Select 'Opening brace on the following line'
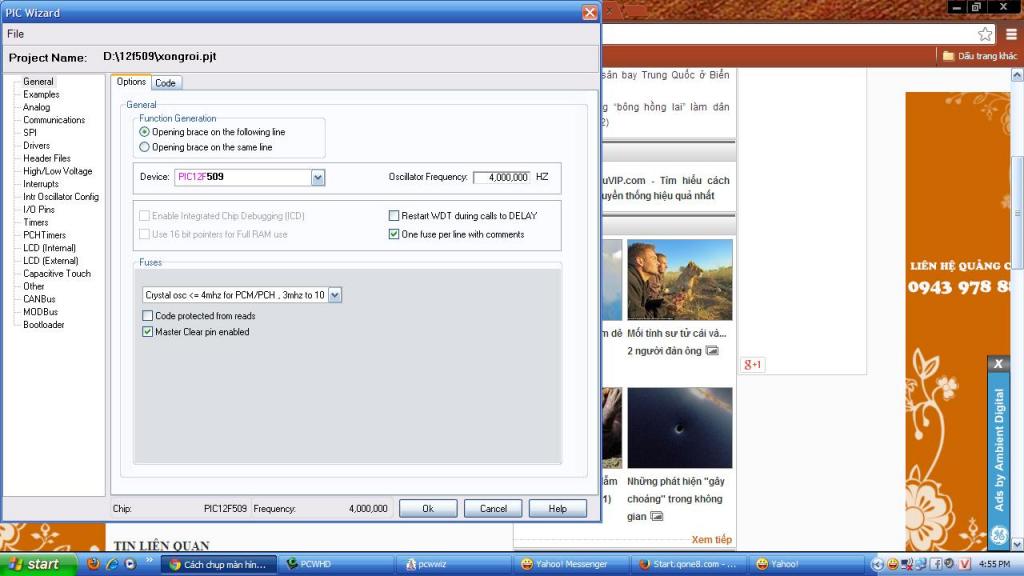 click(212, 132)
